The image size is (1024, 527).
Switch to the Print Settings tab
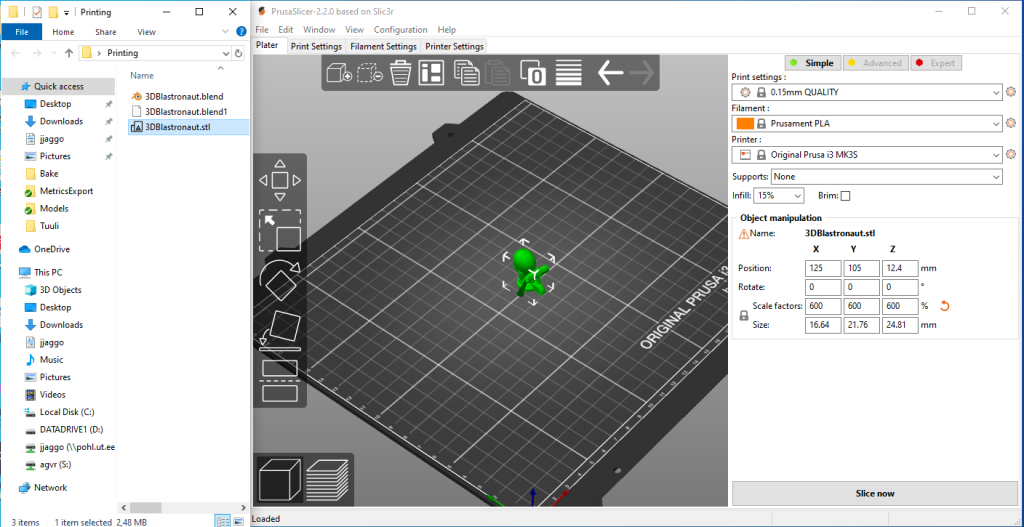pyautogui.click(x=316, y=46)
